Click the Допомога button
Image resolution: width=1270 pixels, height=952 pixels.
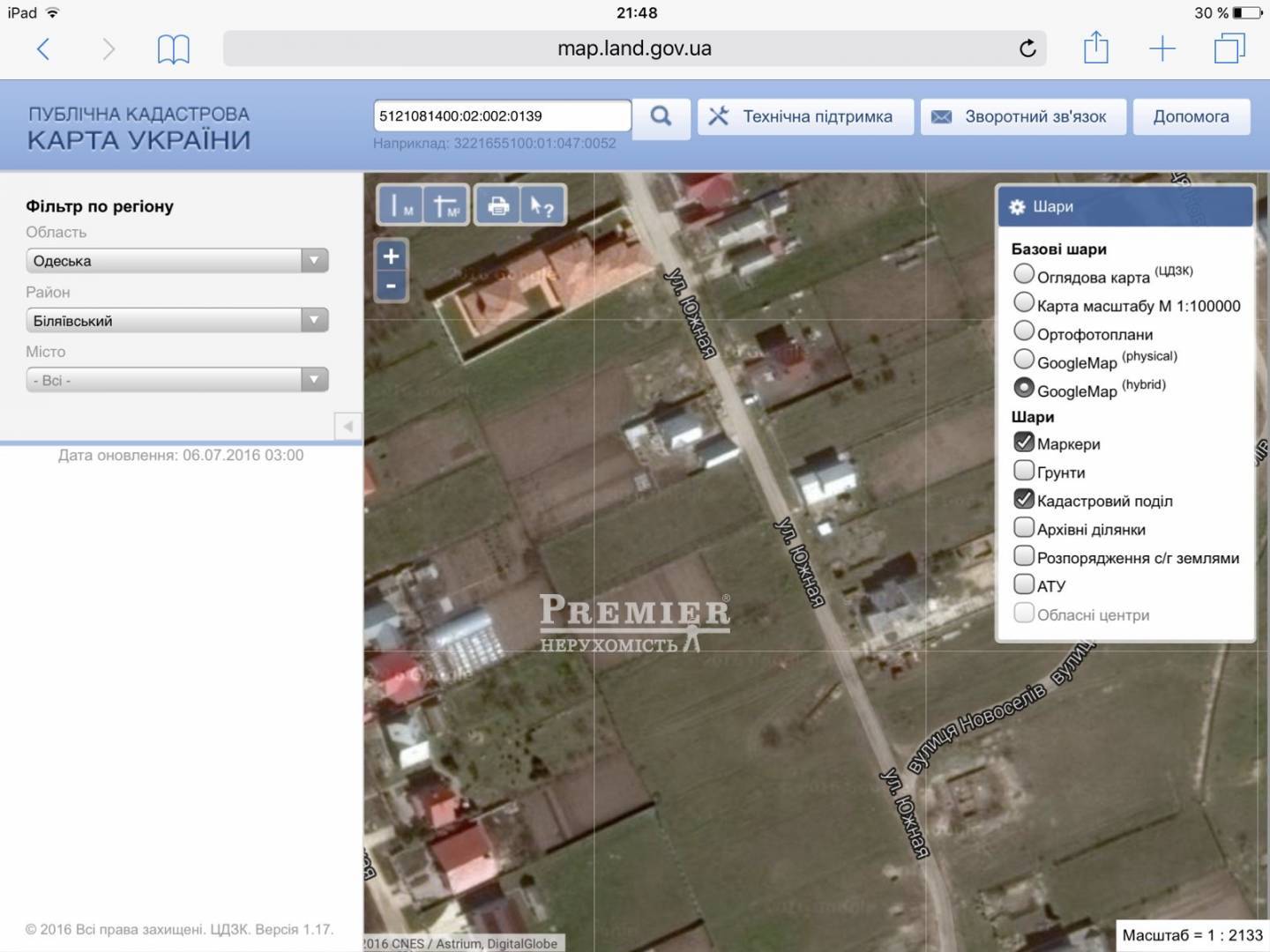(1191, 116)
